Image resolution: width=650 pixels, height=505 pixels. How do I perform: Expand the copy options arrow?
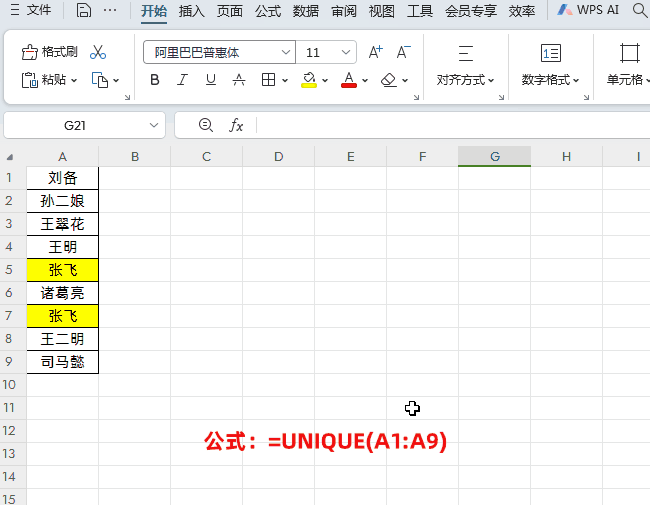tap(116, 80)
